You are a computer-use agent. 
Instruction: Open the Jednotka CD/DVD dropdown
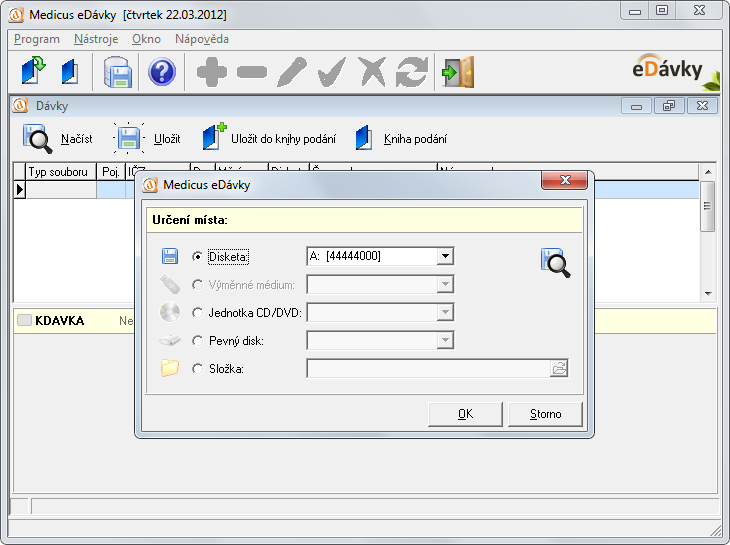(x=445, y=312)
